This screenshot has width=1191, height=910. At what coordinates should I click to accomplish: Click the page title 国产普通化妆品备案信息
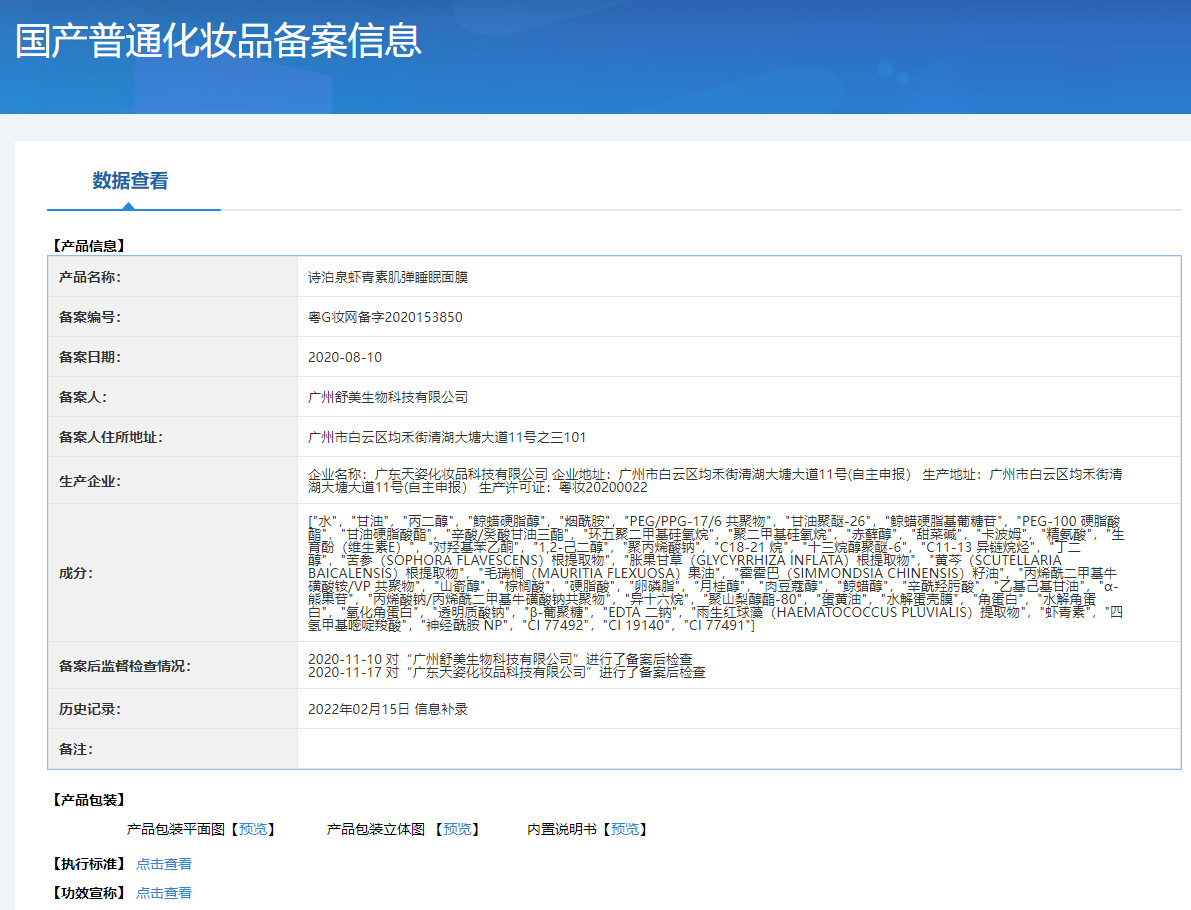218,40
